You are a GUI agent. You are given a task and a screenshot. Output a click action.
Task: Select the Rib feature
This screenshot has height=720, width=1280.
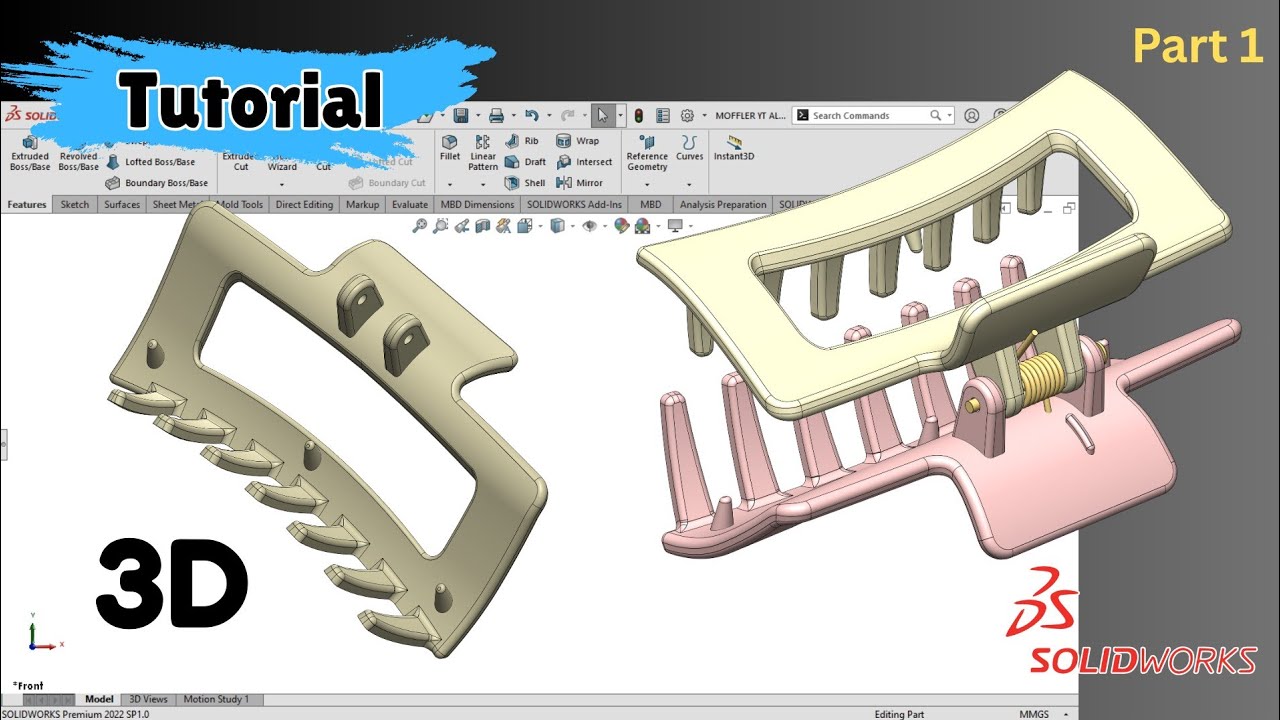tap(522, 141)
